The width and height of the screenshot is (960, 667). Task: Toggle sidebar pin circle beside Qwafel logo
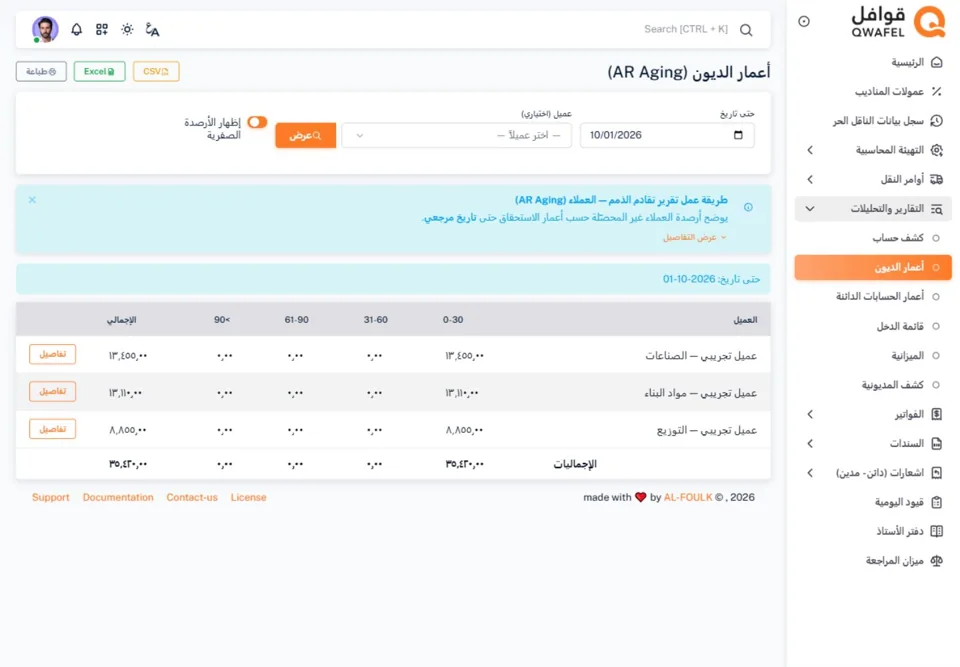coord(804,21)
